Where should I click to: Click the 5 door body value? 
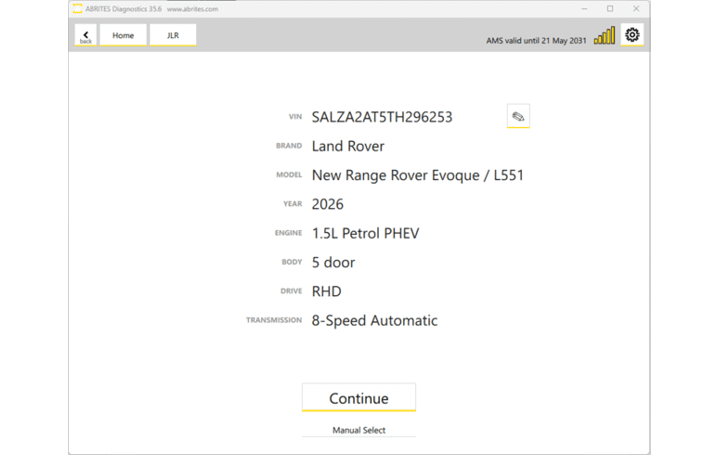click(333, 262)
